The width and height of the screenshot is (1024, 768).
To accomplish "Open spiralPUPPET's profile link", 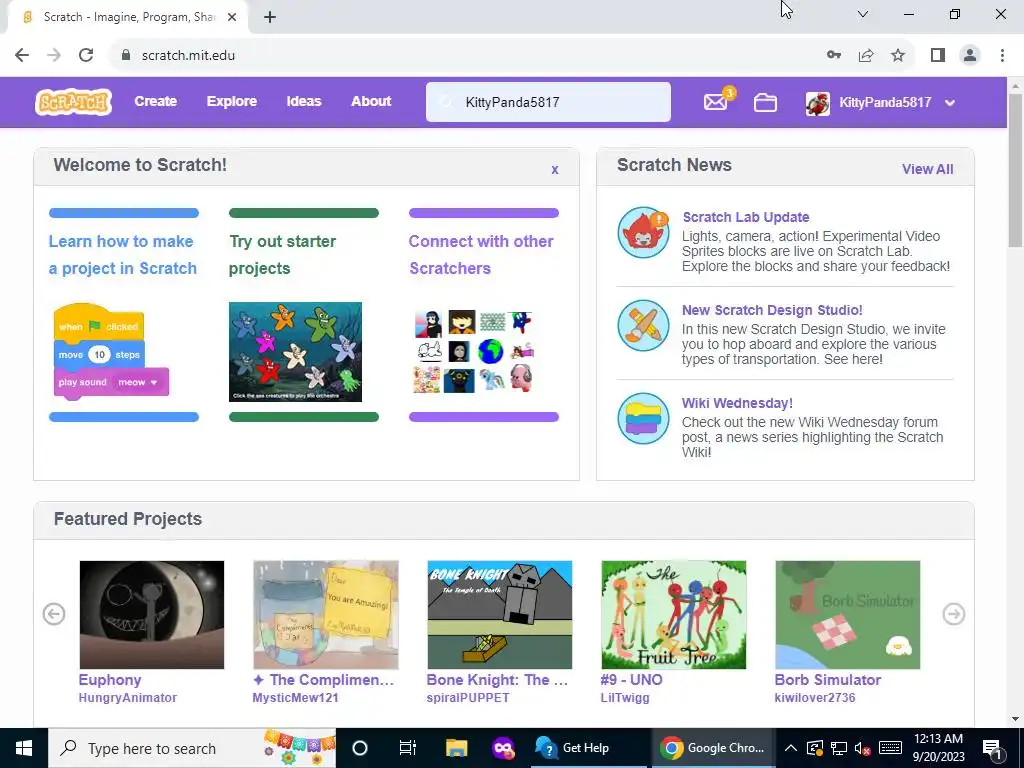I will click(x=468, y=697).
